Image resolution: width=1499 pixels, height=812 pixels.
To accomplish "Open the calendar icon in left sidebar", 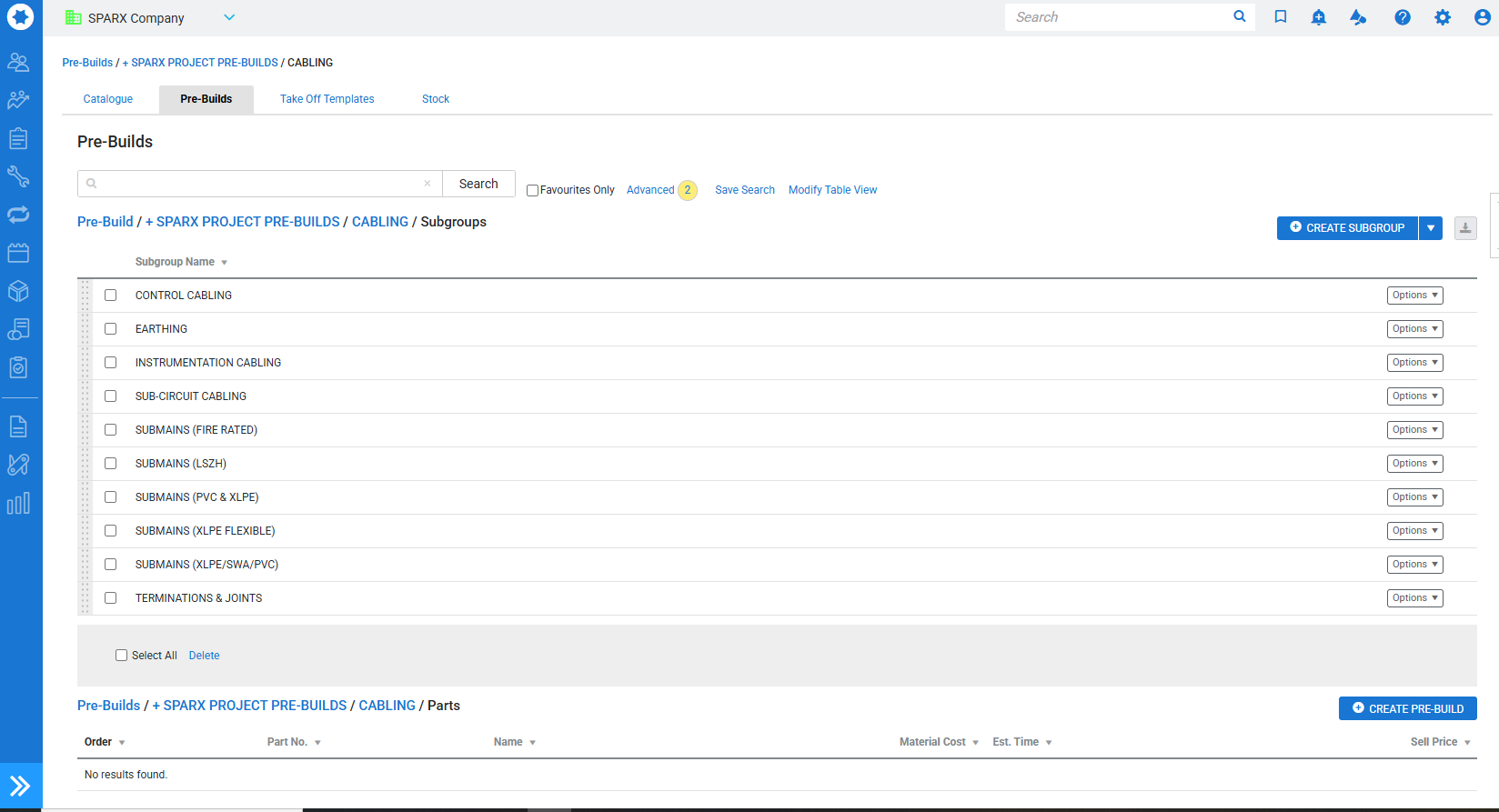I will pos(18,253).
